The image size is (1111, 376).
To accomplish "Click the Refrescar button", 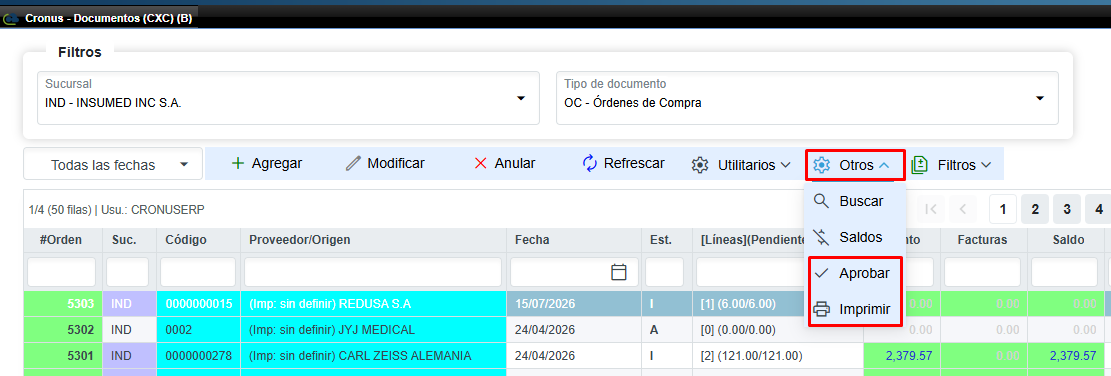I will tap(624, 164).
